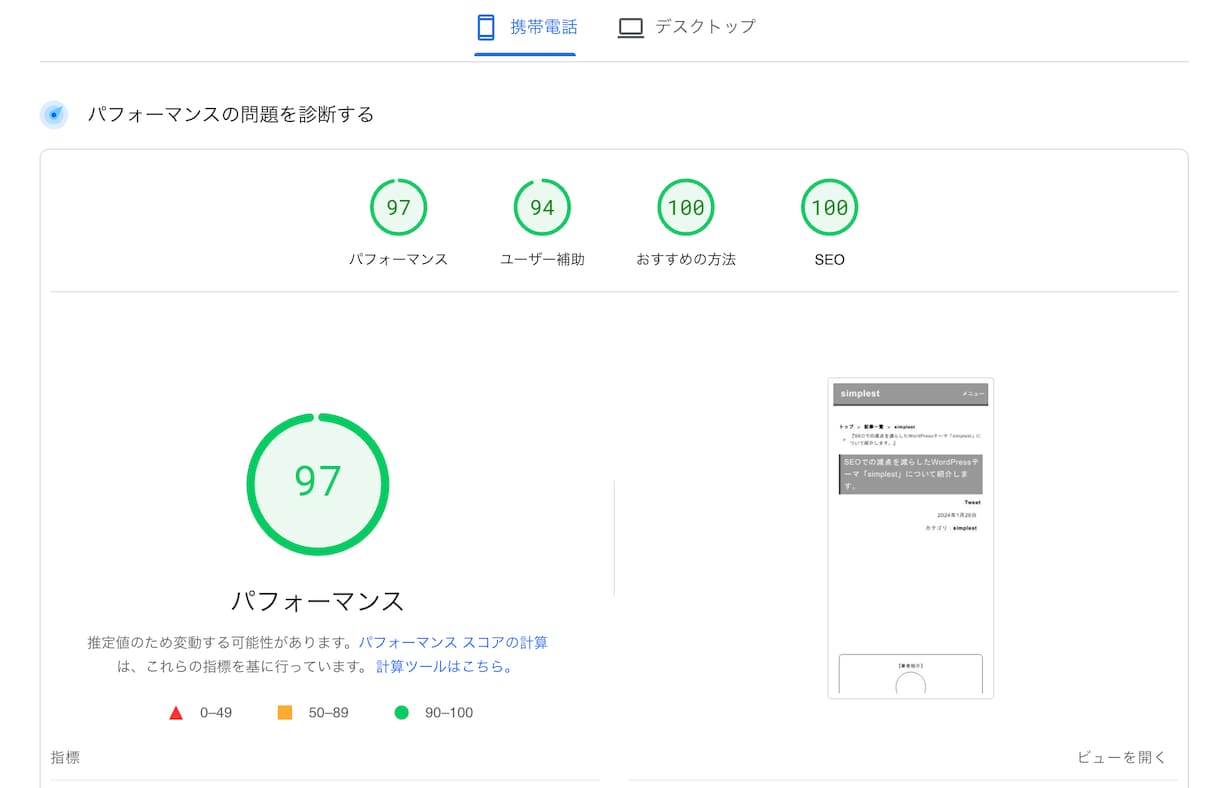This screenshot has height=788, width=1220.
Task: Click the パフォーマンスの問題を診断する heading
Action: coord(231,115)
